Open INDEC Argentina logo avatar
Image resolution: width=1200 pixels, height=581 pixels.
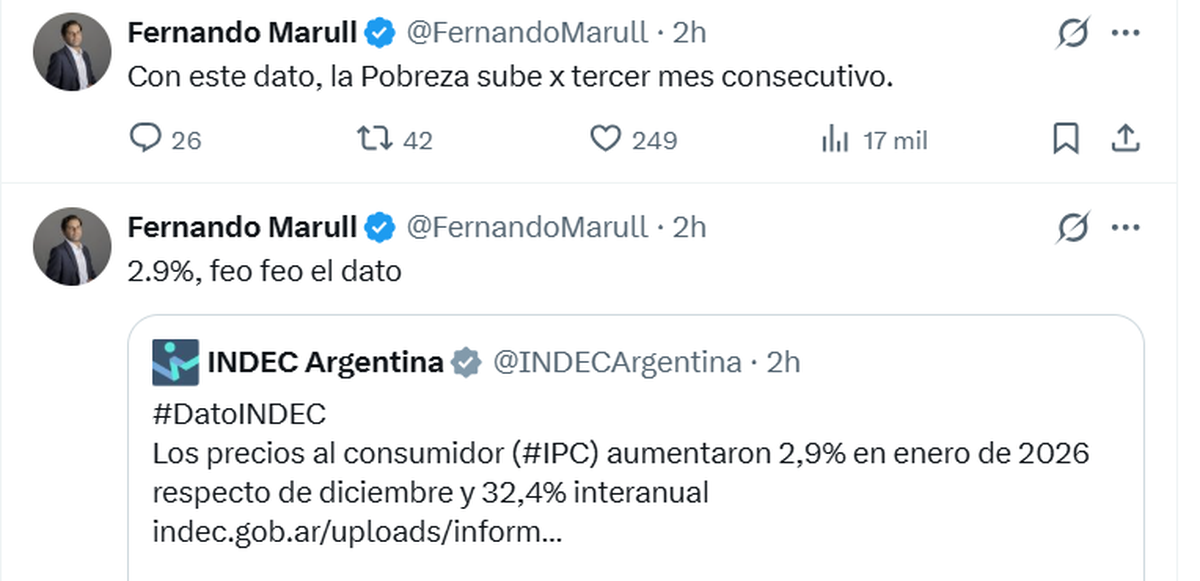click(176, 362)
